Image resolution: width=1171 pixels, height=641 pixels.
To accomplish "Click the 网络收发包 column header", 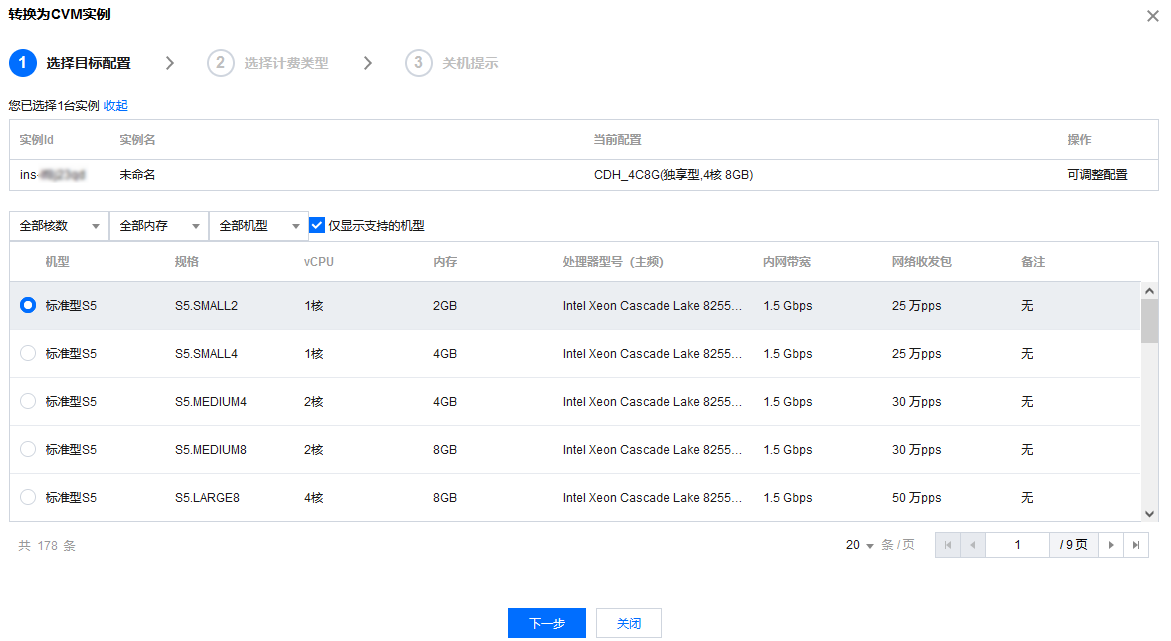I will coord(922,261).
